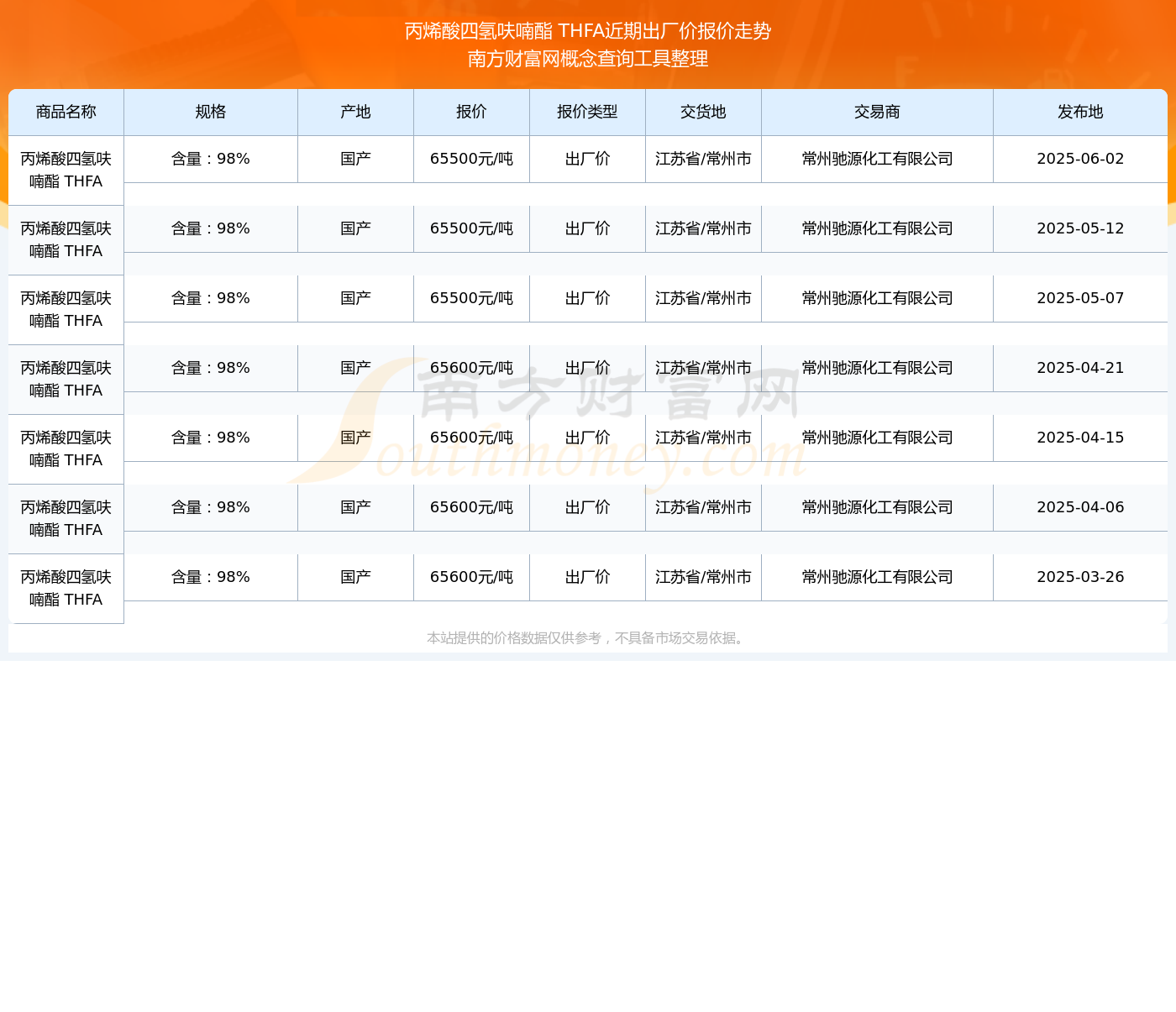Select the date 2025-04-06
Screen dimensions: 1176x1012
[x=1080, y=507]
